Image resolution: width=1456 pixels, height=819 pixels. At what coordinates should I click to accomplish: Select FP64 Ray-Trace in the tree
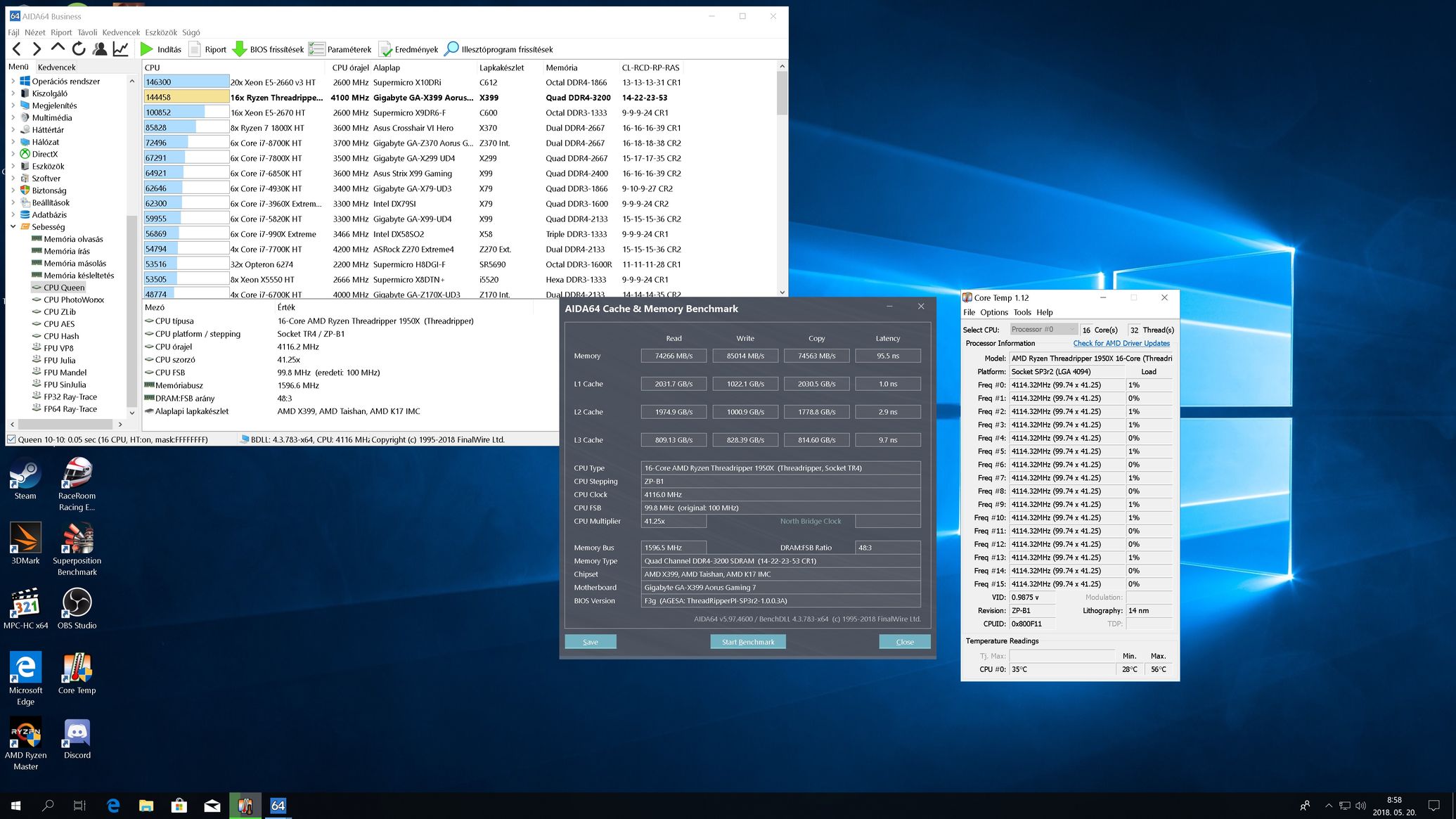coord(70,408)
